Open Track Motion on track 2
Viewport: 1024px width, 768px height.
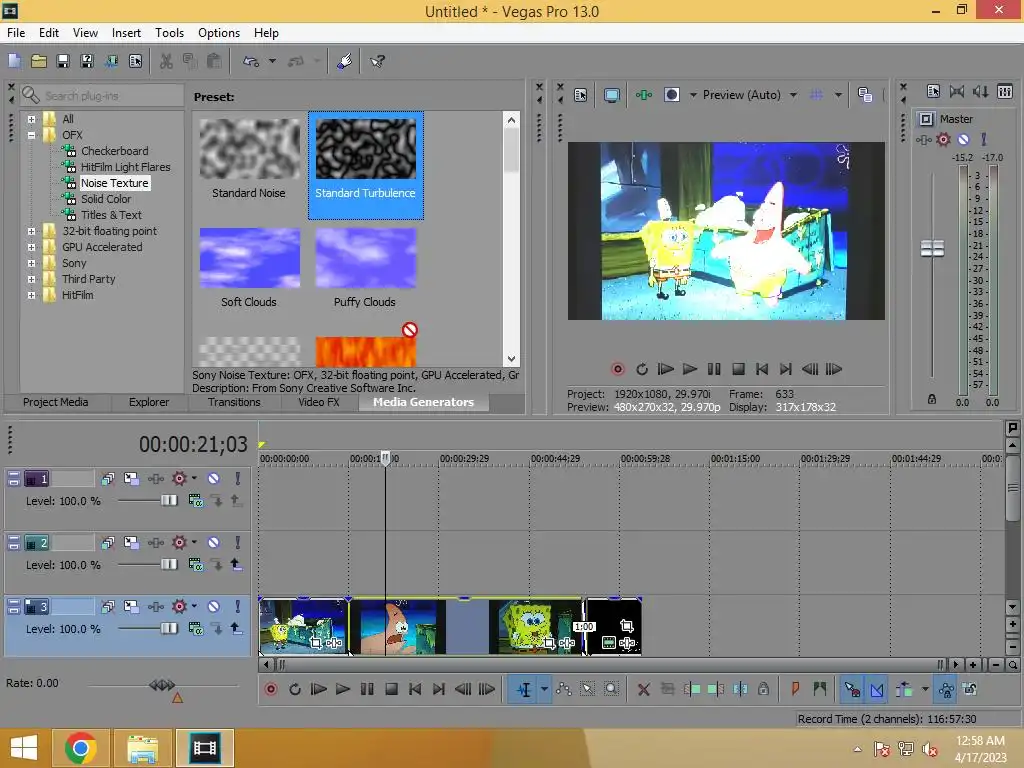[131, 543]
